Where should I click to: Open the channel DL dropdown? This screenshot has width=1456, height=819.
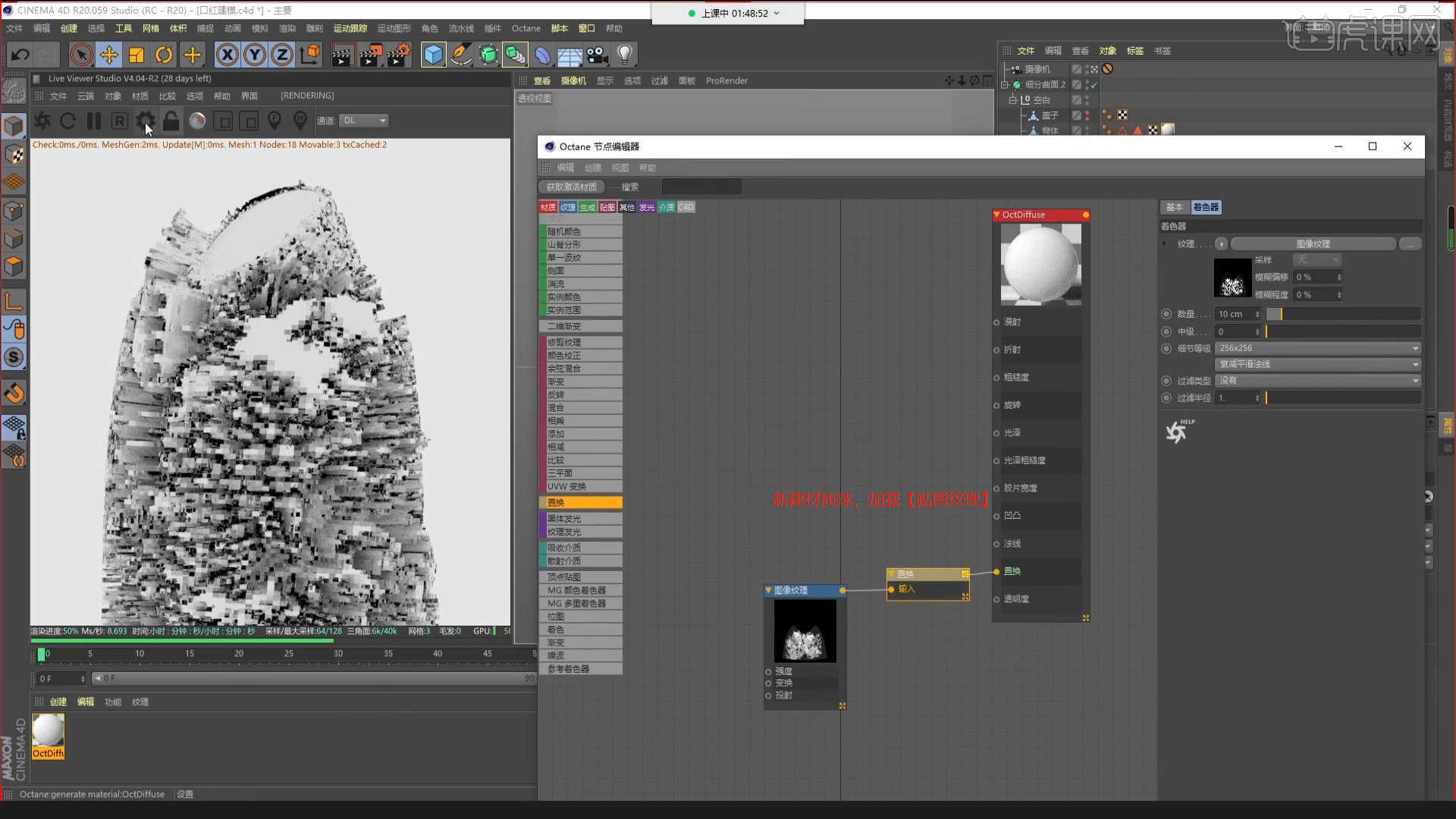point(364,121)
